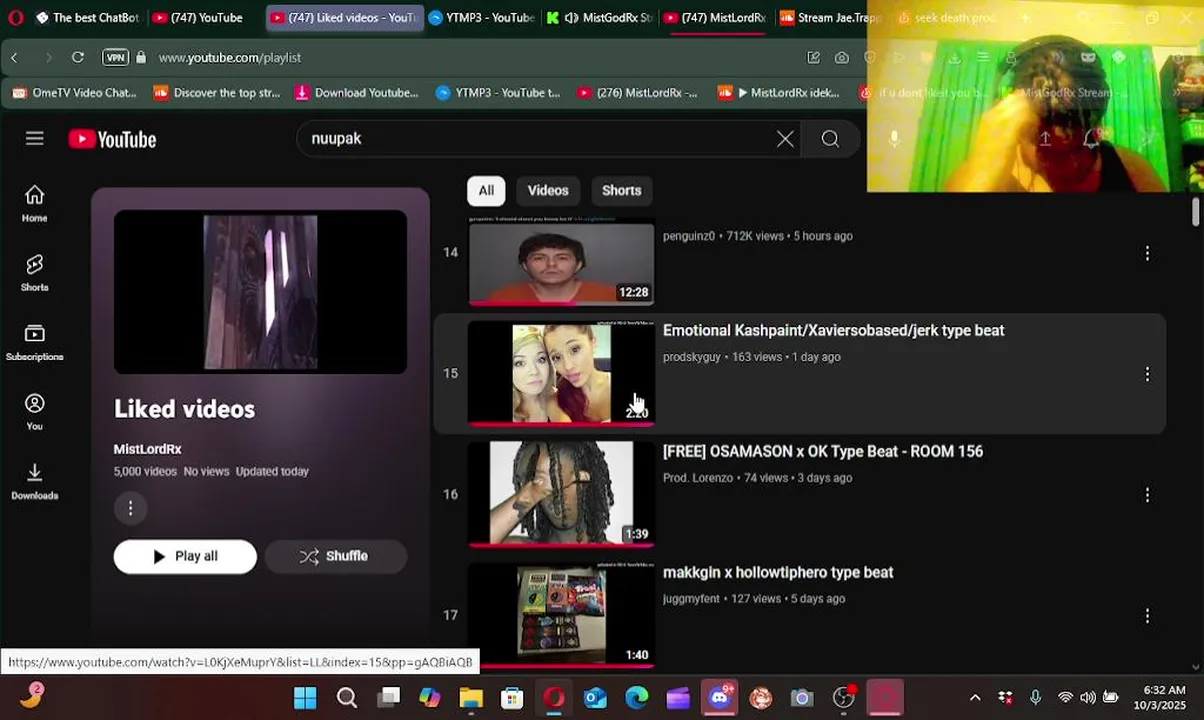This screenshot has width=1204, height=720.
Task: Open the penguinz0 12:28 video thumbnail
Action: click(561, 262)
